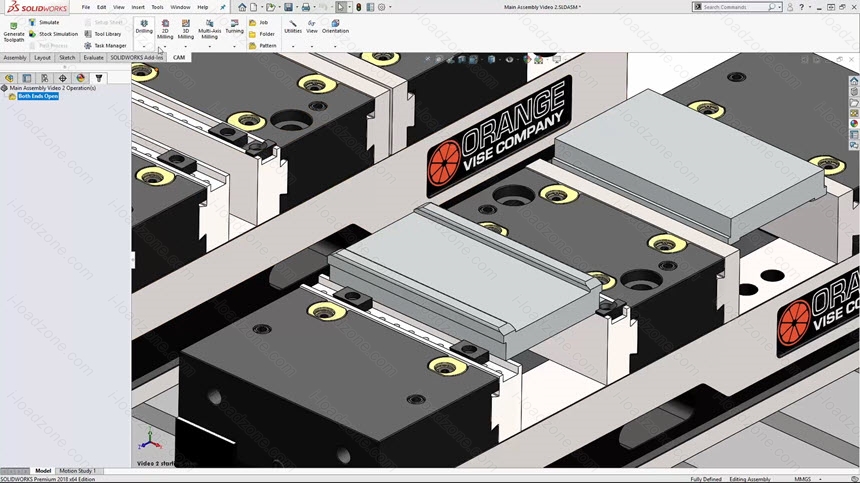Start the Simulate command

pos(44,22)
